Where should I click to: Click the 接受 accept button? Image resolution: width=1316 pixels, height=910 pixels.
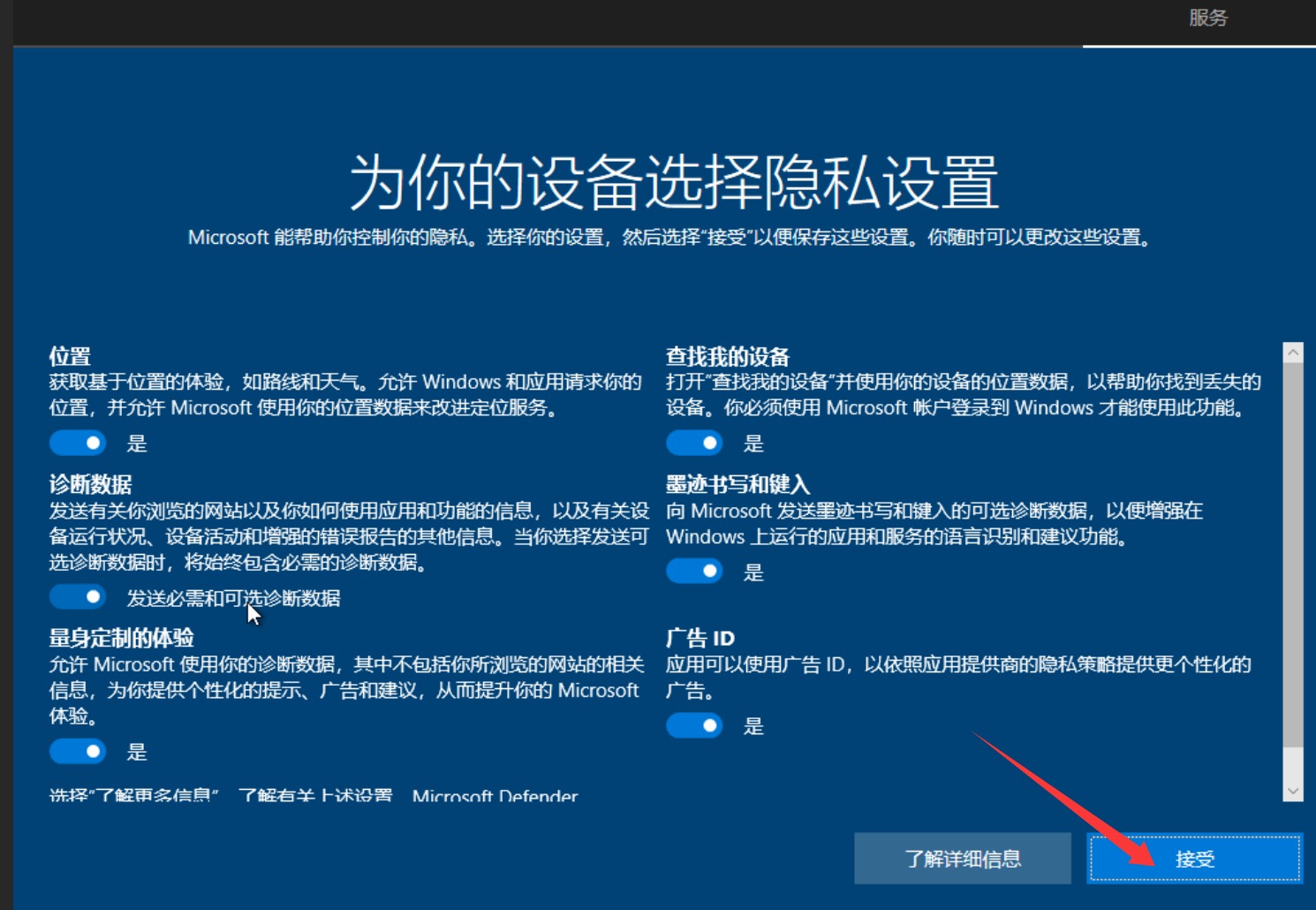tap(1195, 859)
